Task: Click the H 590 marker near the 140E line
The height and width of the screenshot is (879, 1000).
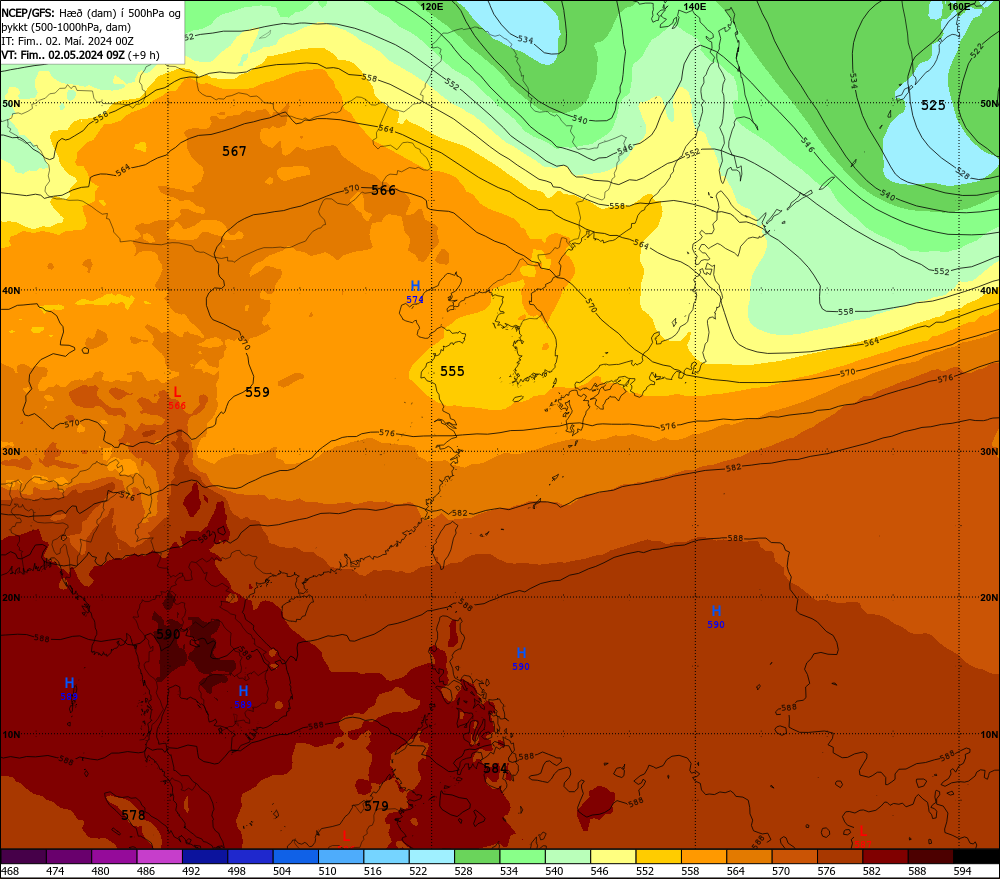Action: [x=716, y=617]
